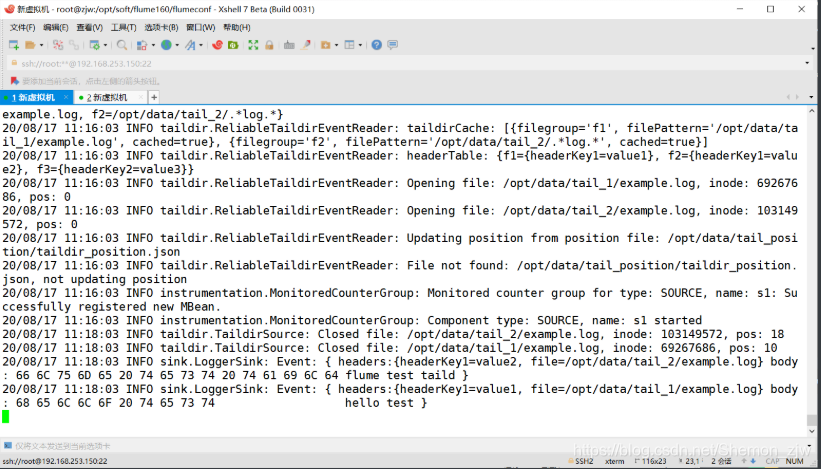Viewport: 821px width, 469px height.
Task: Switch to tab 1 新虚拟机
Action: [37, 97]
